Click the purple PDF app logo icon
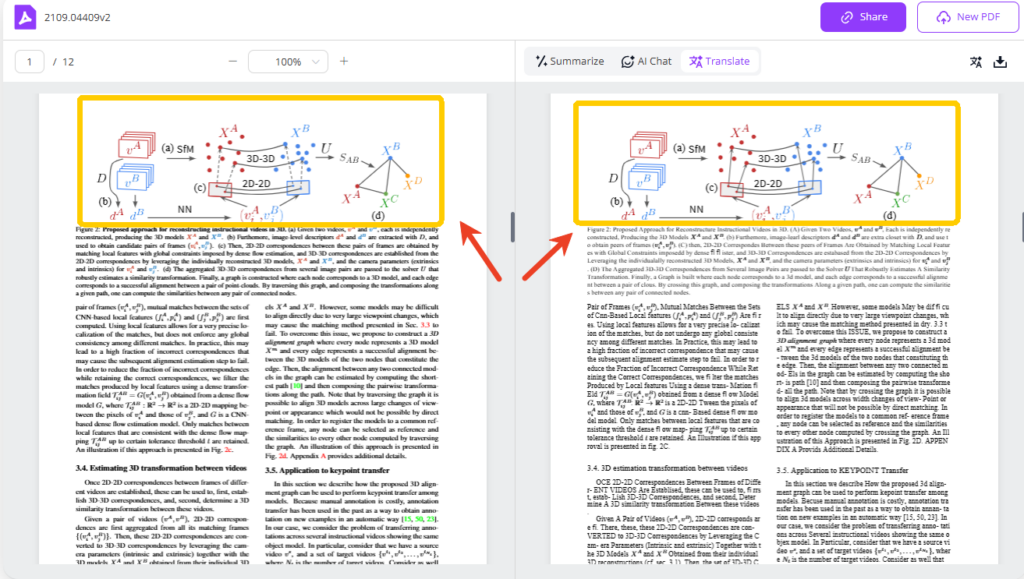This screenshot has height=579, width=1024. point(25,16)
